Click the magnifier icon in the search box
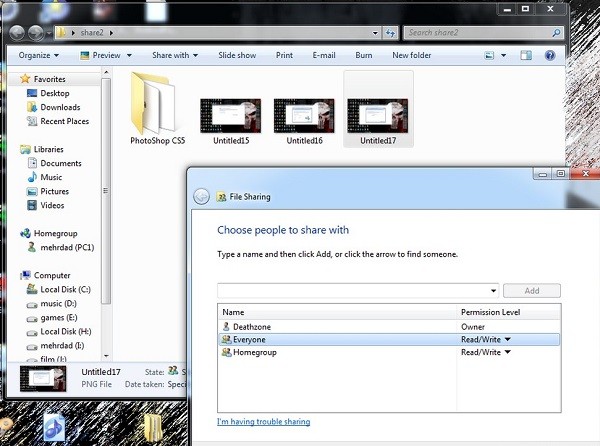This screenshot has height=446, width=600. click(556, 33)
